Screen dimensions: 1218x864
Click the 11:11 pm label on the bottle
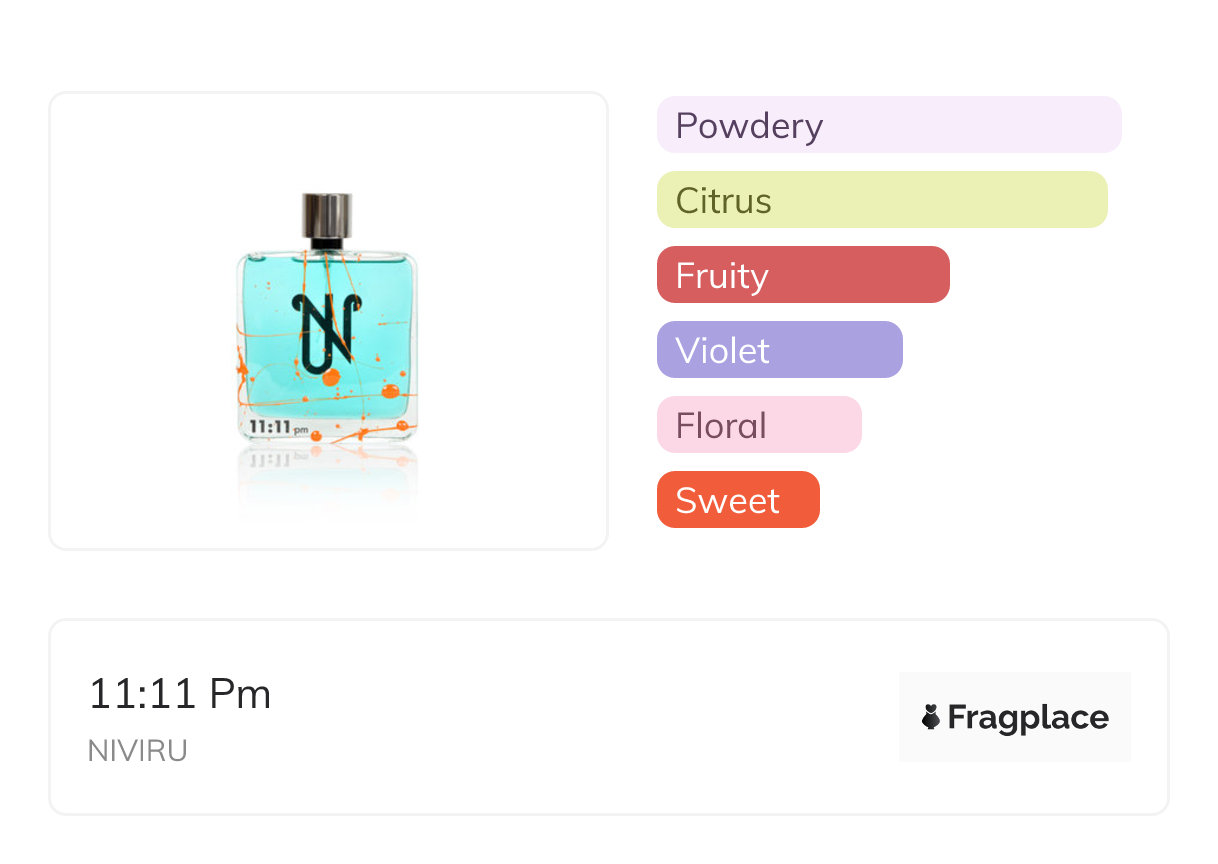pyautogui.click(x=278, y=427)
